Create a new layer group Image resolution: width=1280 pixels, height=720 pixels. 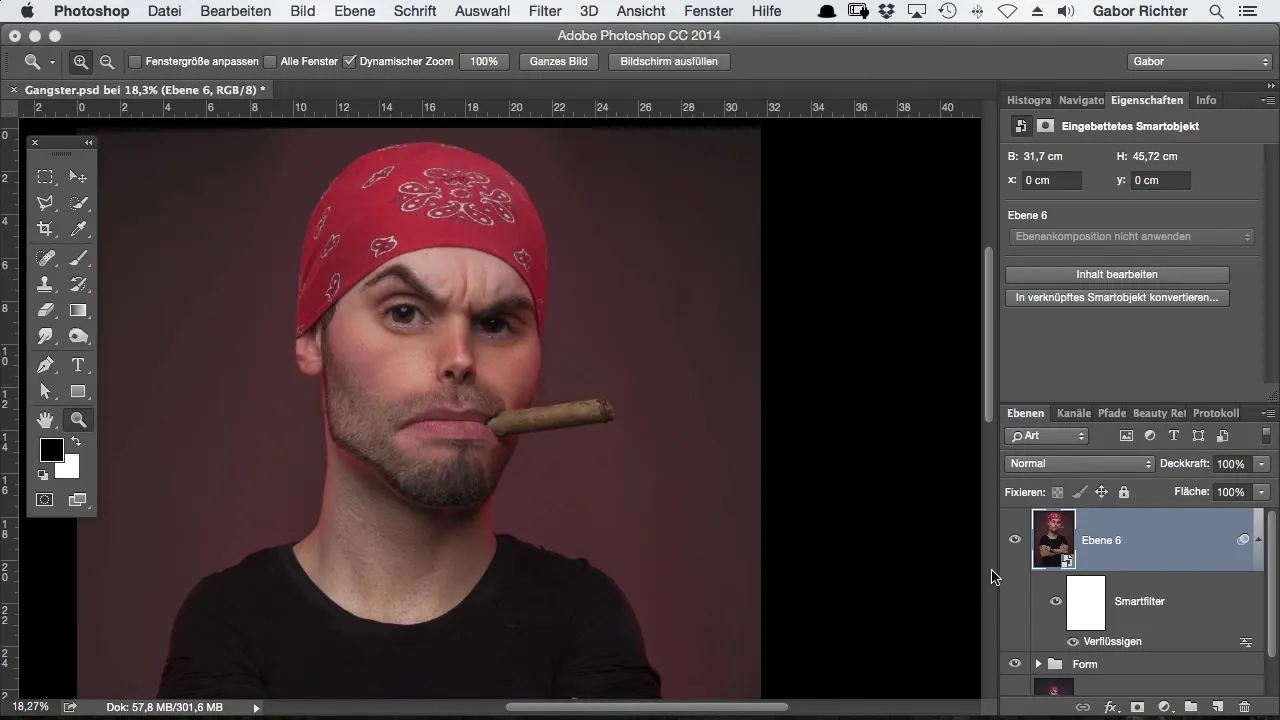click(x=1191, y=707)
